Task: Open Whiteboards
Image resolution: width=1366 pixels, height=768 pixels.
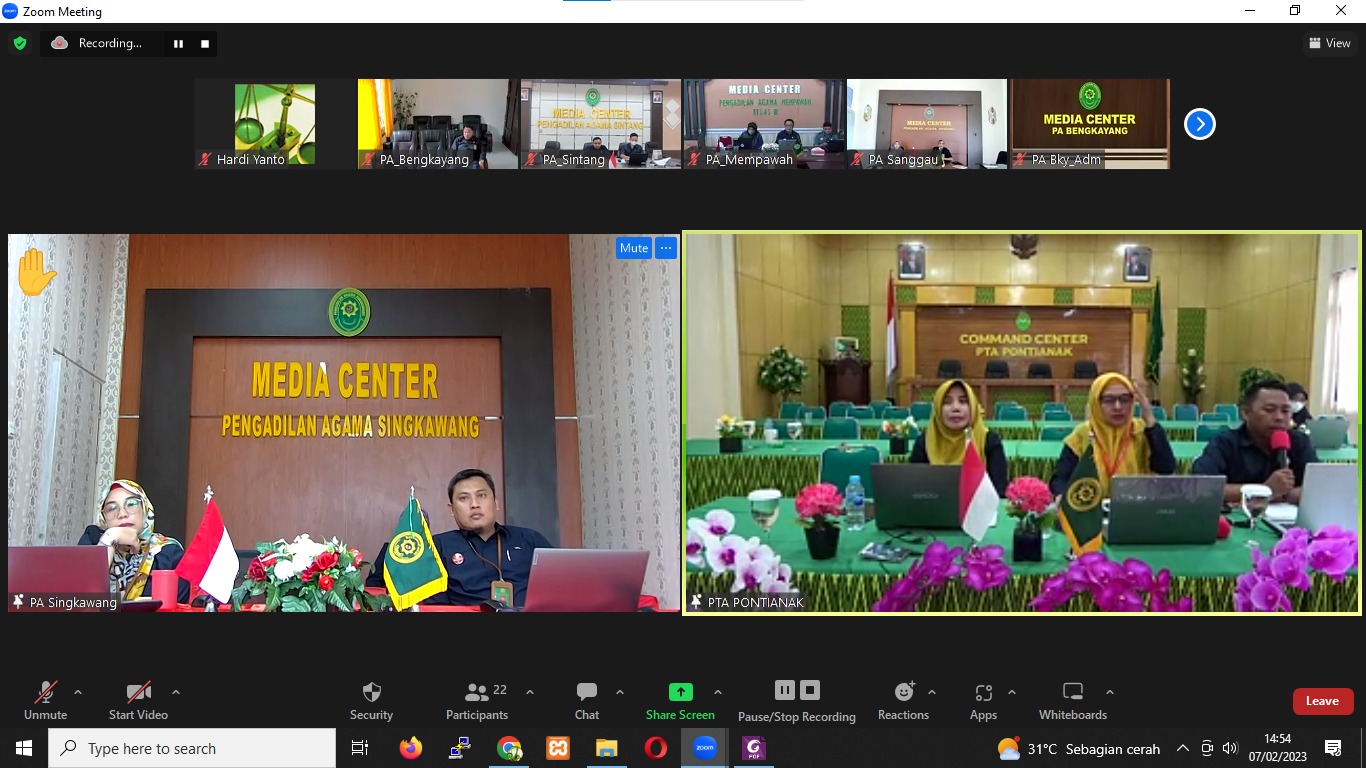Action: (1072, 700)
